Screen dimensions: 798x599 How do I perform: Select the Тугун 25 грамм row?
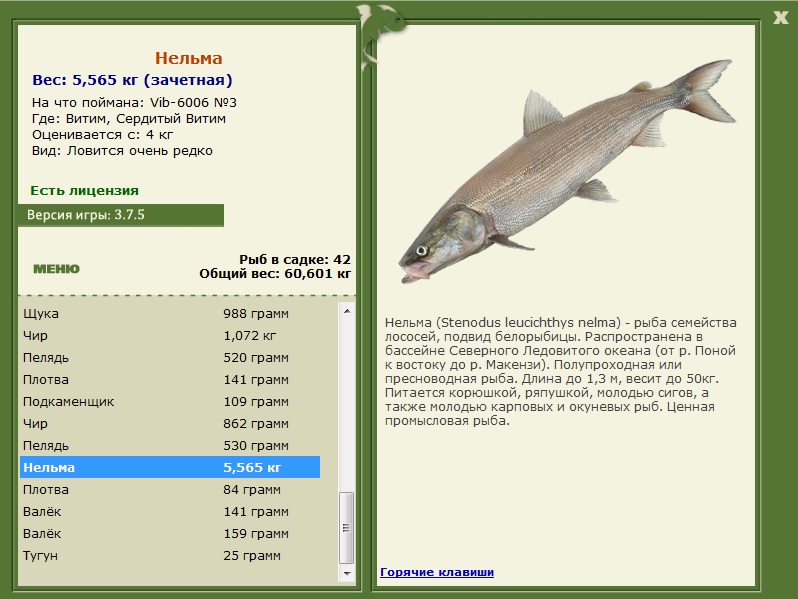[x=170, y=555]
